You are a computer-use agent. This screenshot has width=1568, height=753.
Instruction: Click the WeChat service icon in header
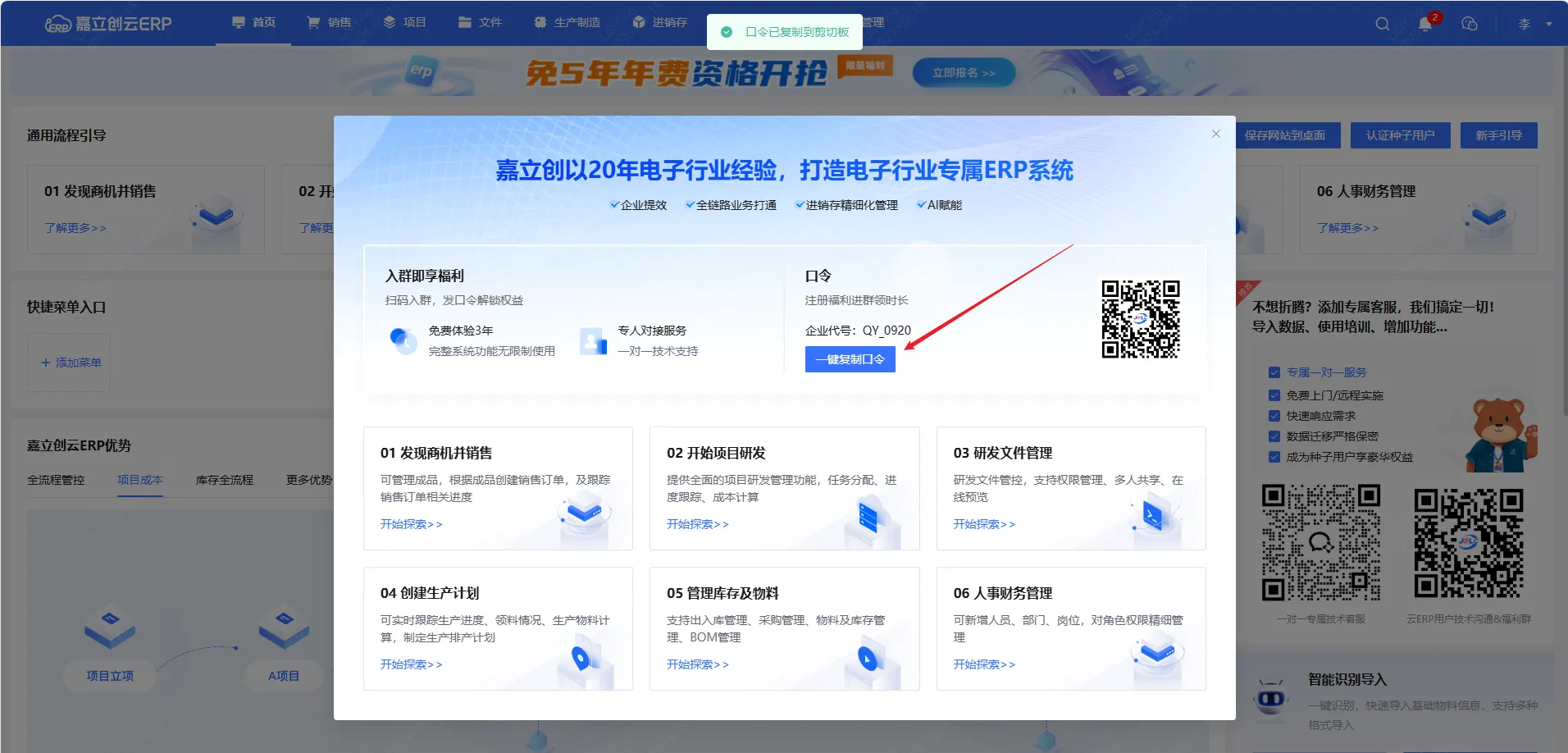[1470, 24]
